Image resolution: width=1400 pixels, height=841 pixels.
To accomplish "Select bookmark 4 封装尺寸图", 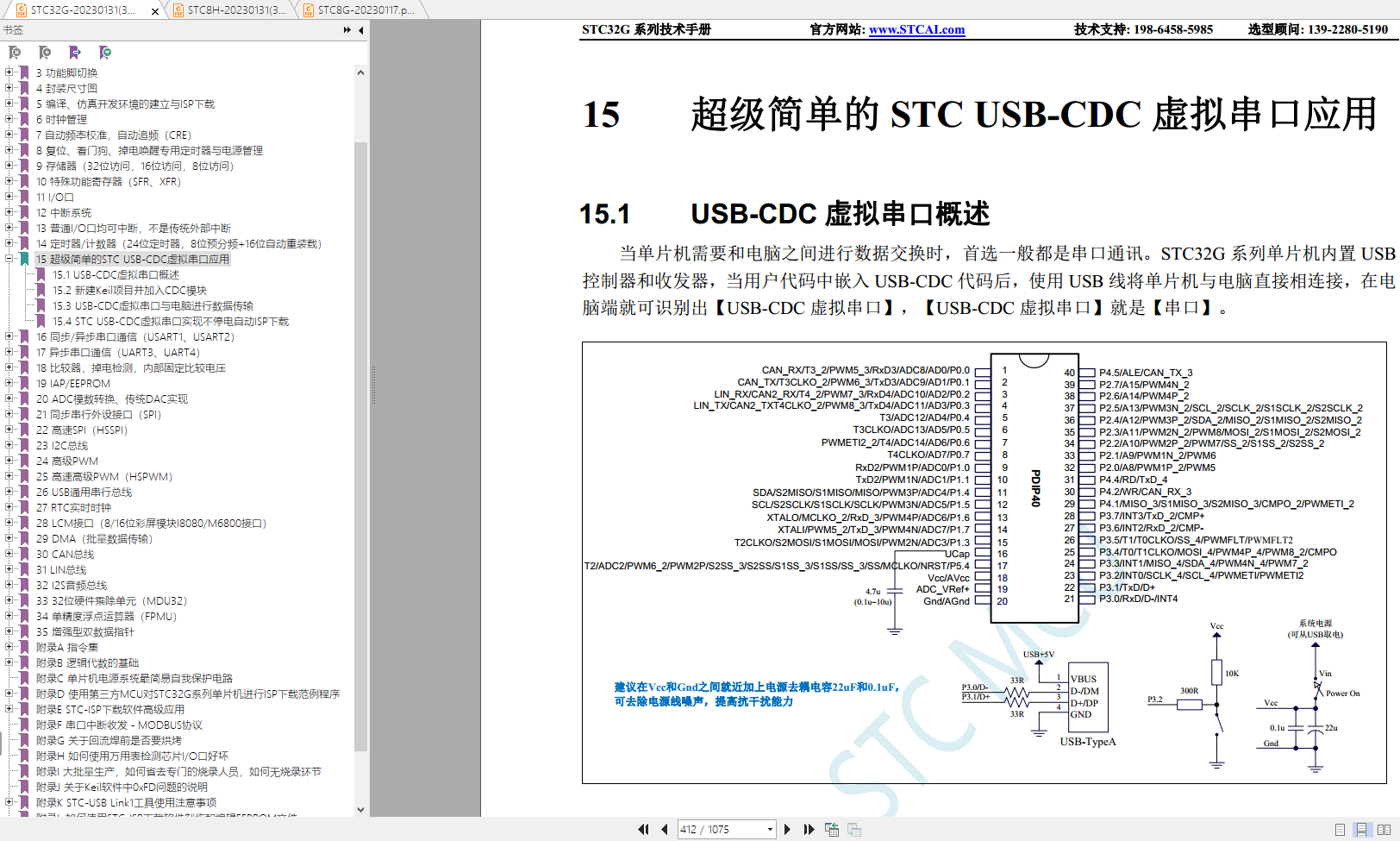I will [x=66, y=88].
